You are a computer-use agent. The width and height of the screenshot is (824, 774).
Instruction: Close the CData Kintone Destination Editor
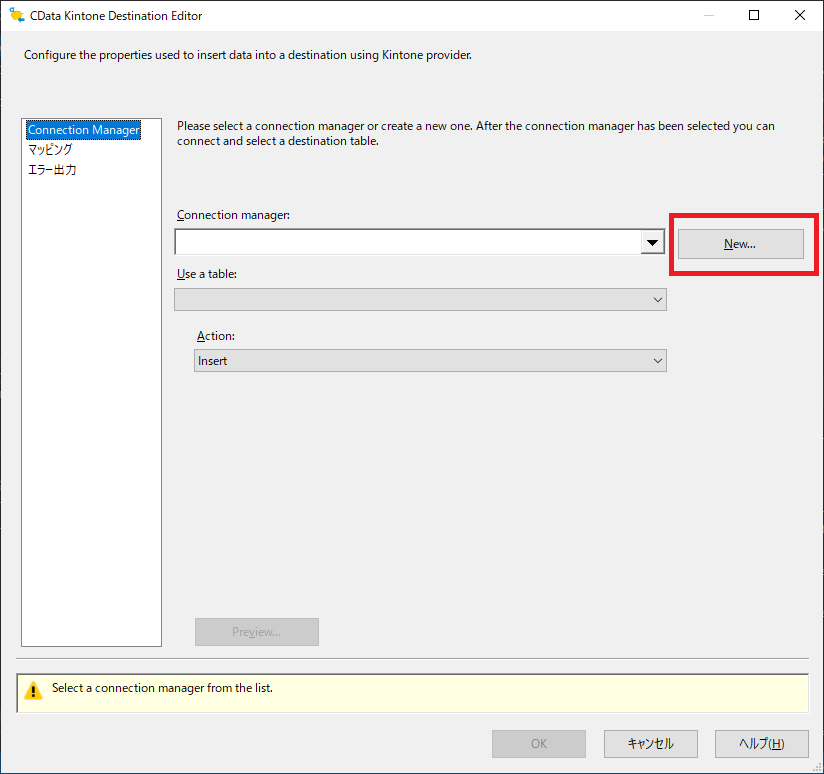[x=800, y=15]
